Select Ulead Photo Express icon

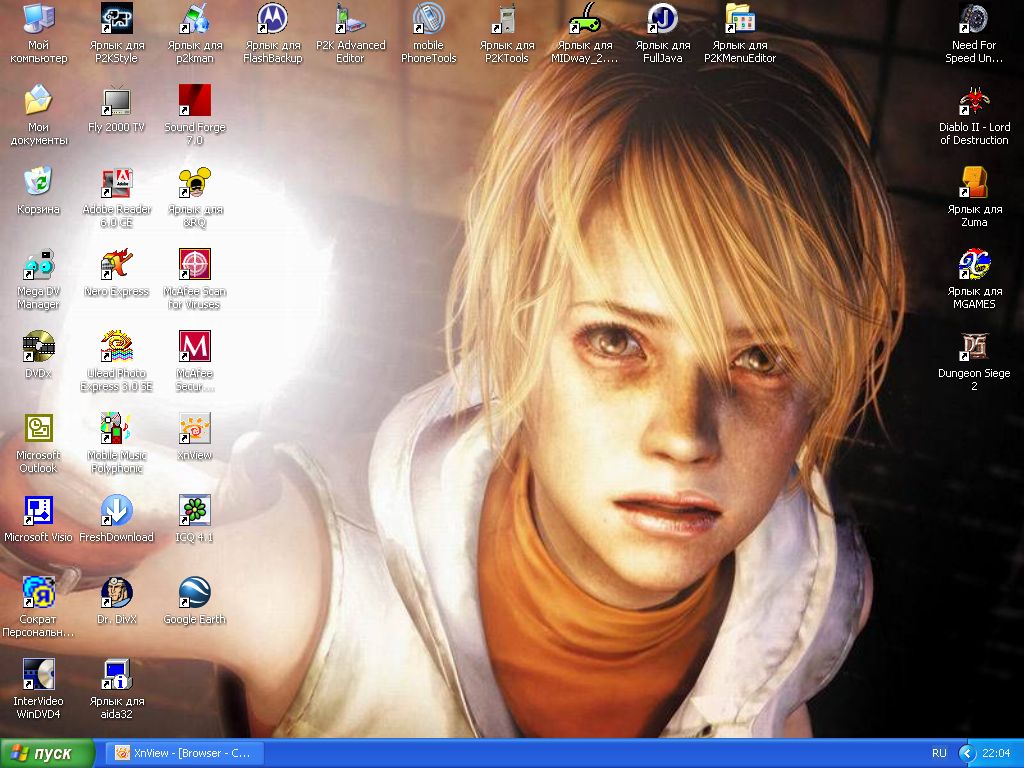116,346
